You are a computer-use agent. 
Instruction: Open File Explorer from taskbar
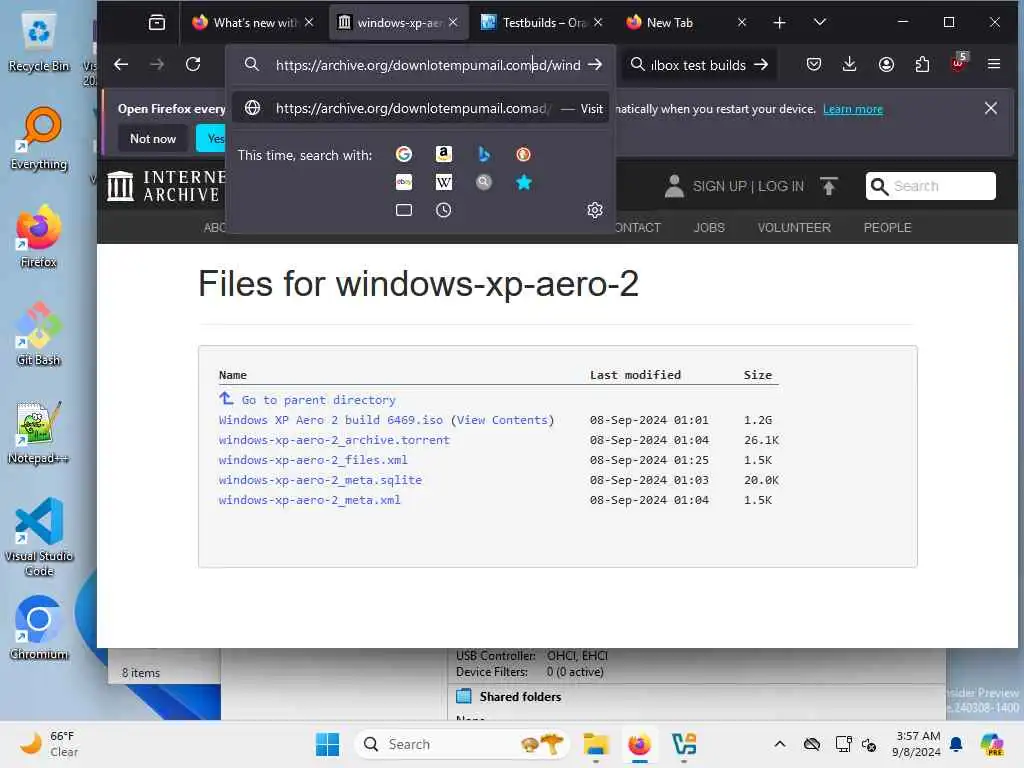coord(596,744)
